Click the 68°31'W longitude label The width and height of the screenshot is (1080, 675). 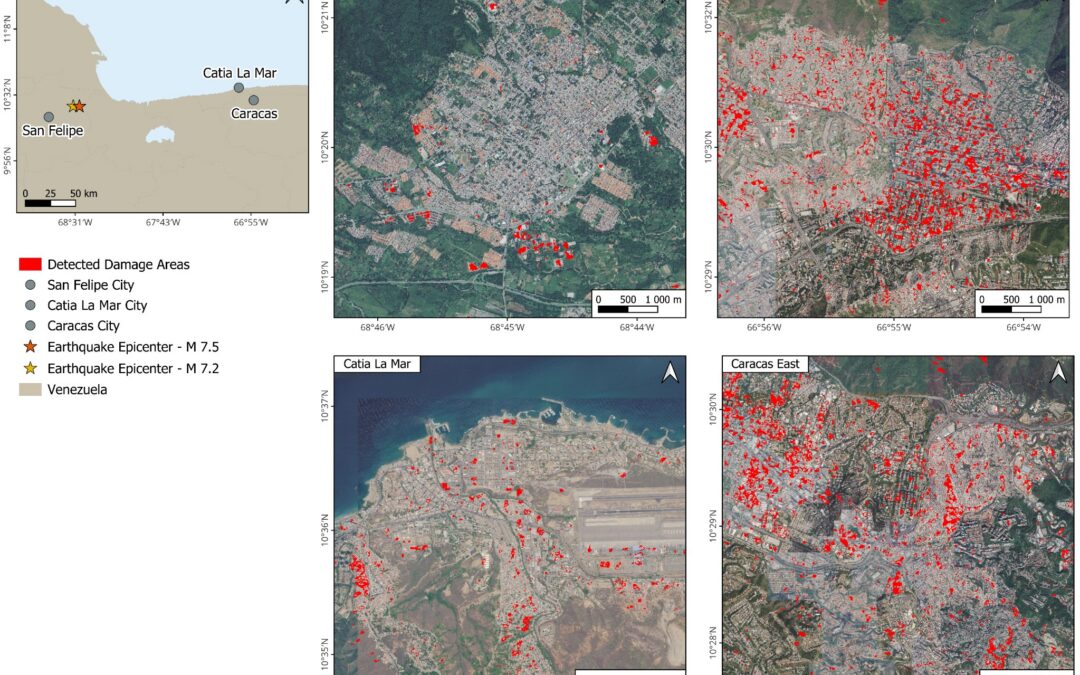click(75, 222)
